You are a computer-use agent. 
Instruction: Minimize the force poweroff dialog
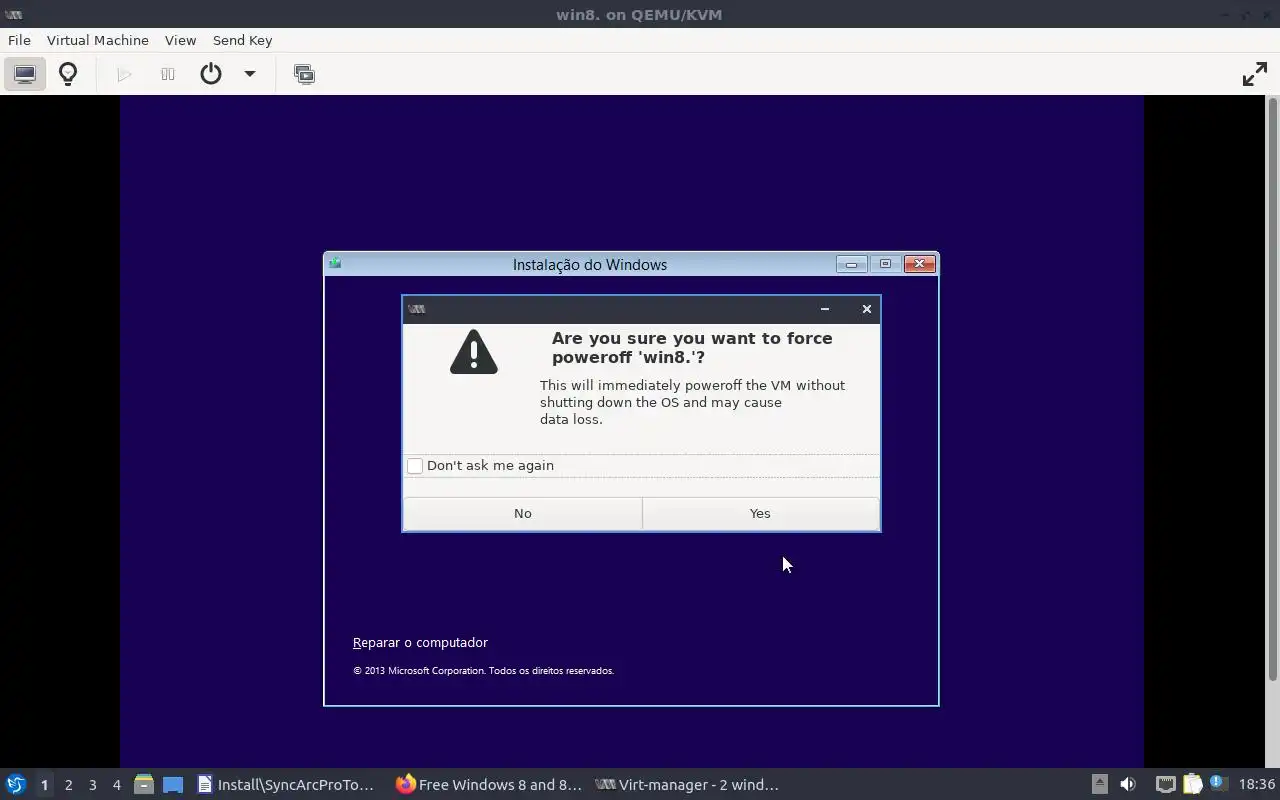click(x=825, y=309)
